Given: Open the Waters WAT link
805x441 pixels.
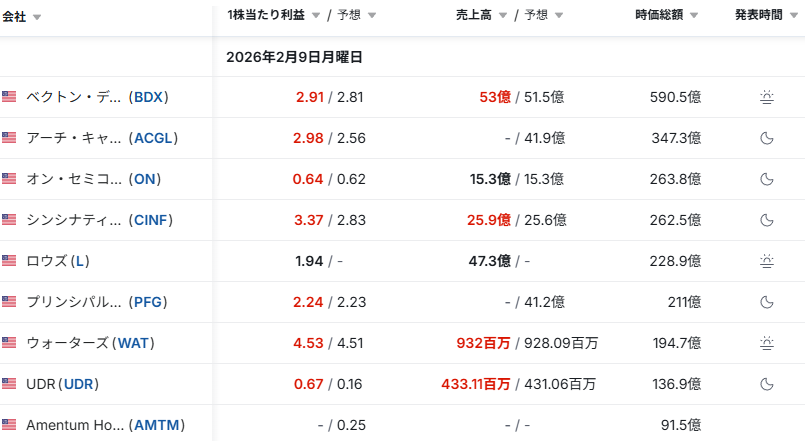Looking at the screenshot, I should [136, 343].
